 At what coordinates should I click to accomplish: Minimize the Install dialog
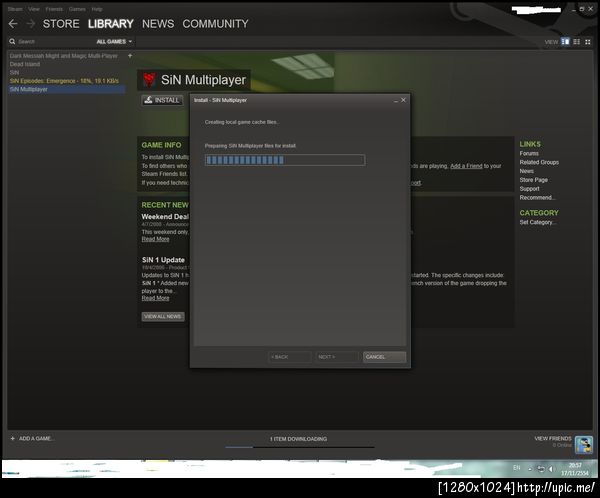tap(396, 100)
